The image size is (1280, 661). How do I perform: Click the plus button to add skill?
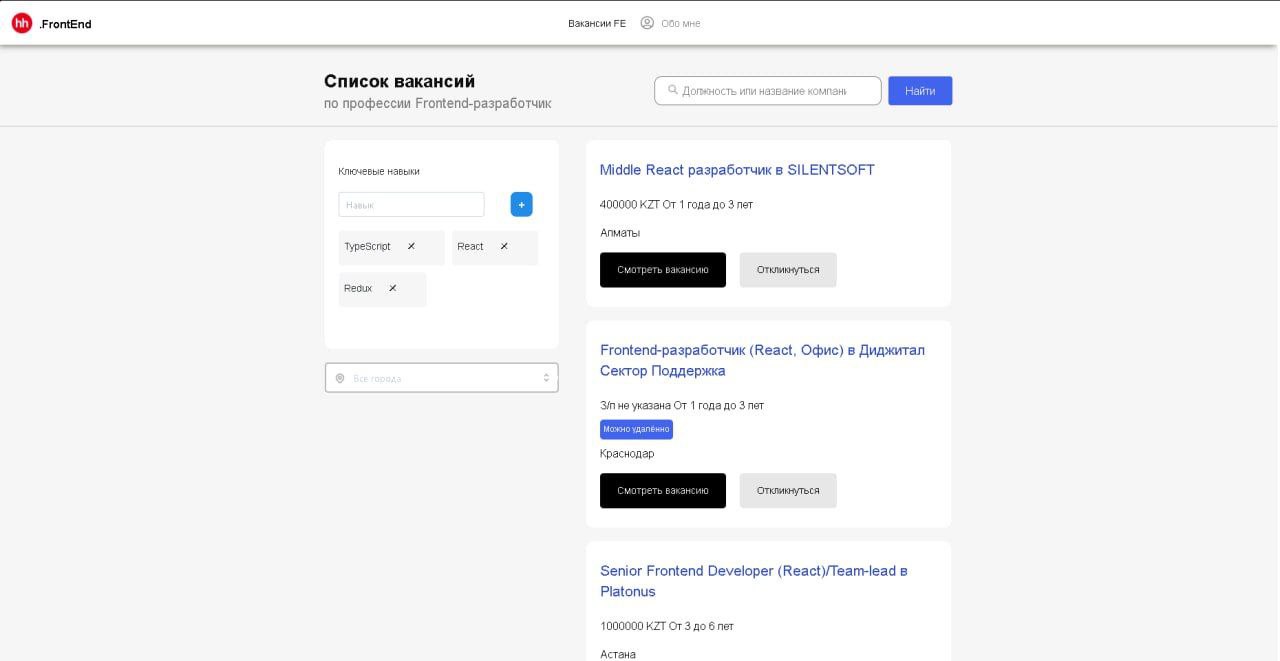(x=521, y=205)
